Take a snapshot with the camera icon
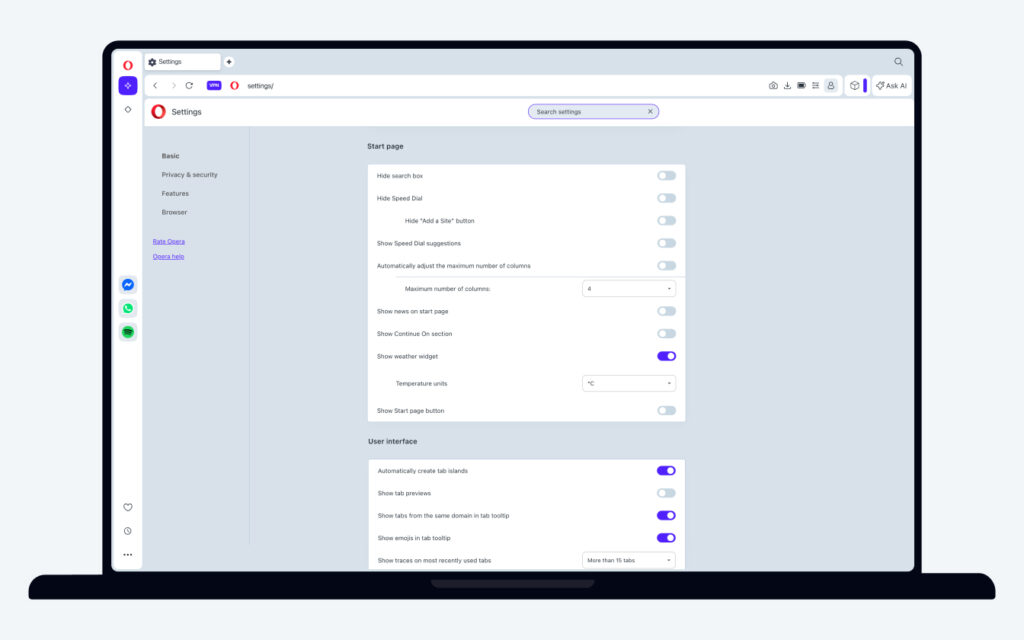The width and height of the screenshot is (1024, 640). coord(773,86)
